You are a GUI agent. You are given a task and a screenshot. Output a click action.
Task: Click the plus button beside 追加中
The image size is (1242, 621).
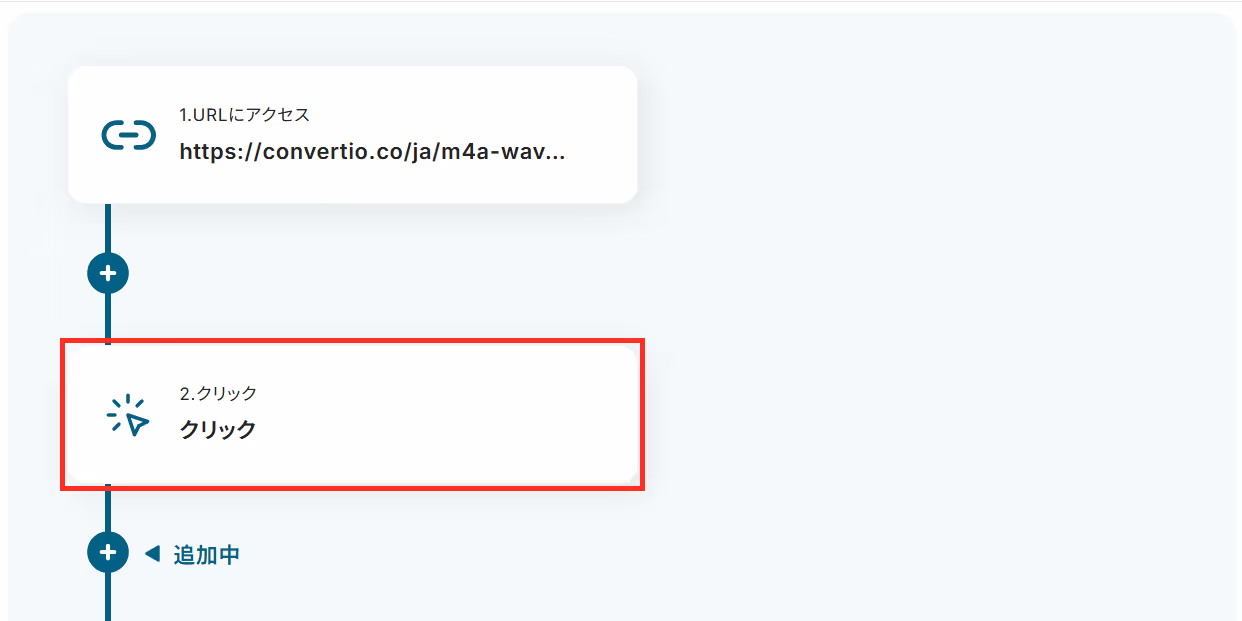click(108, 552)
